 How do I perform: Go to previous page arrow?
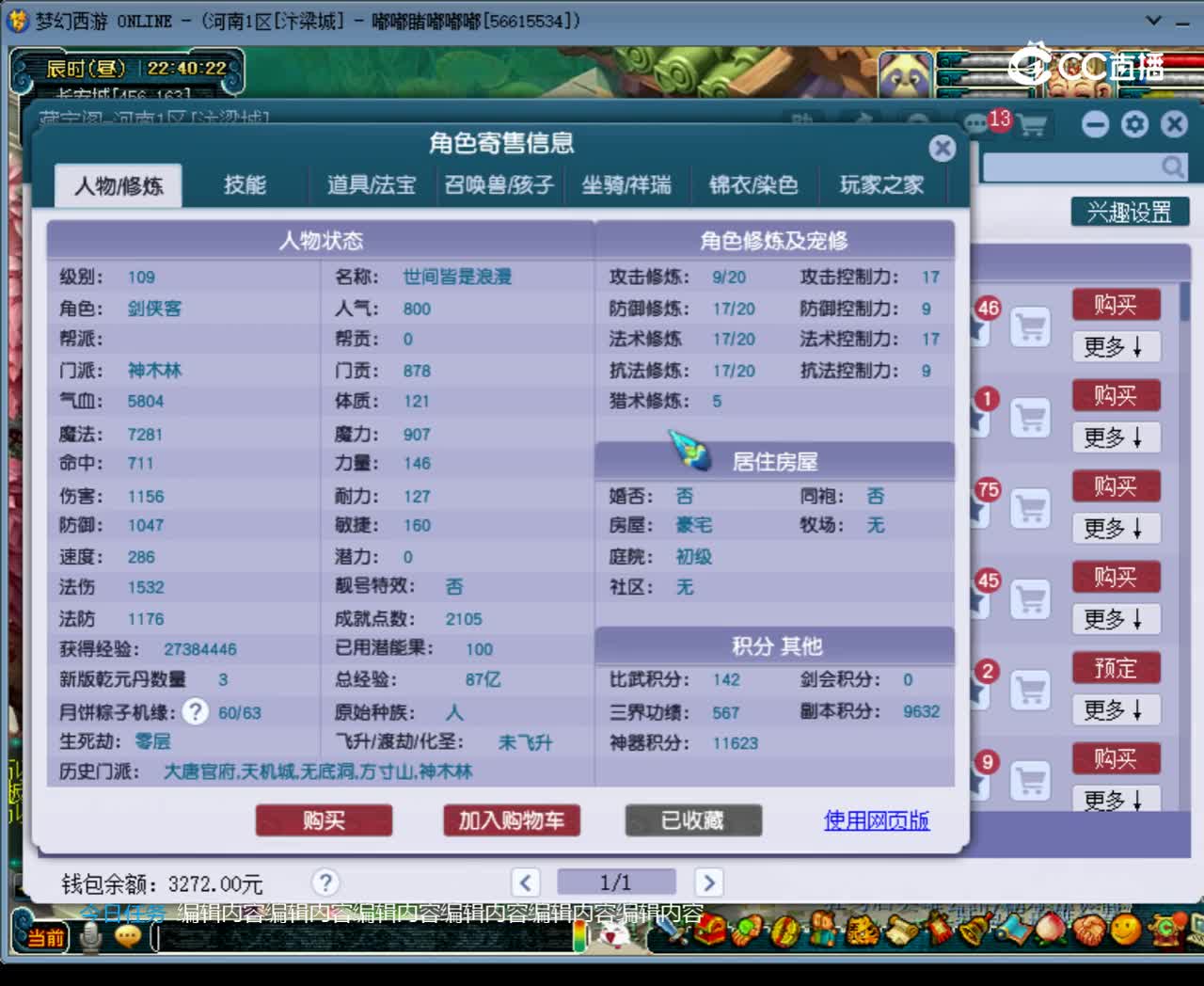tap(526, 883)
